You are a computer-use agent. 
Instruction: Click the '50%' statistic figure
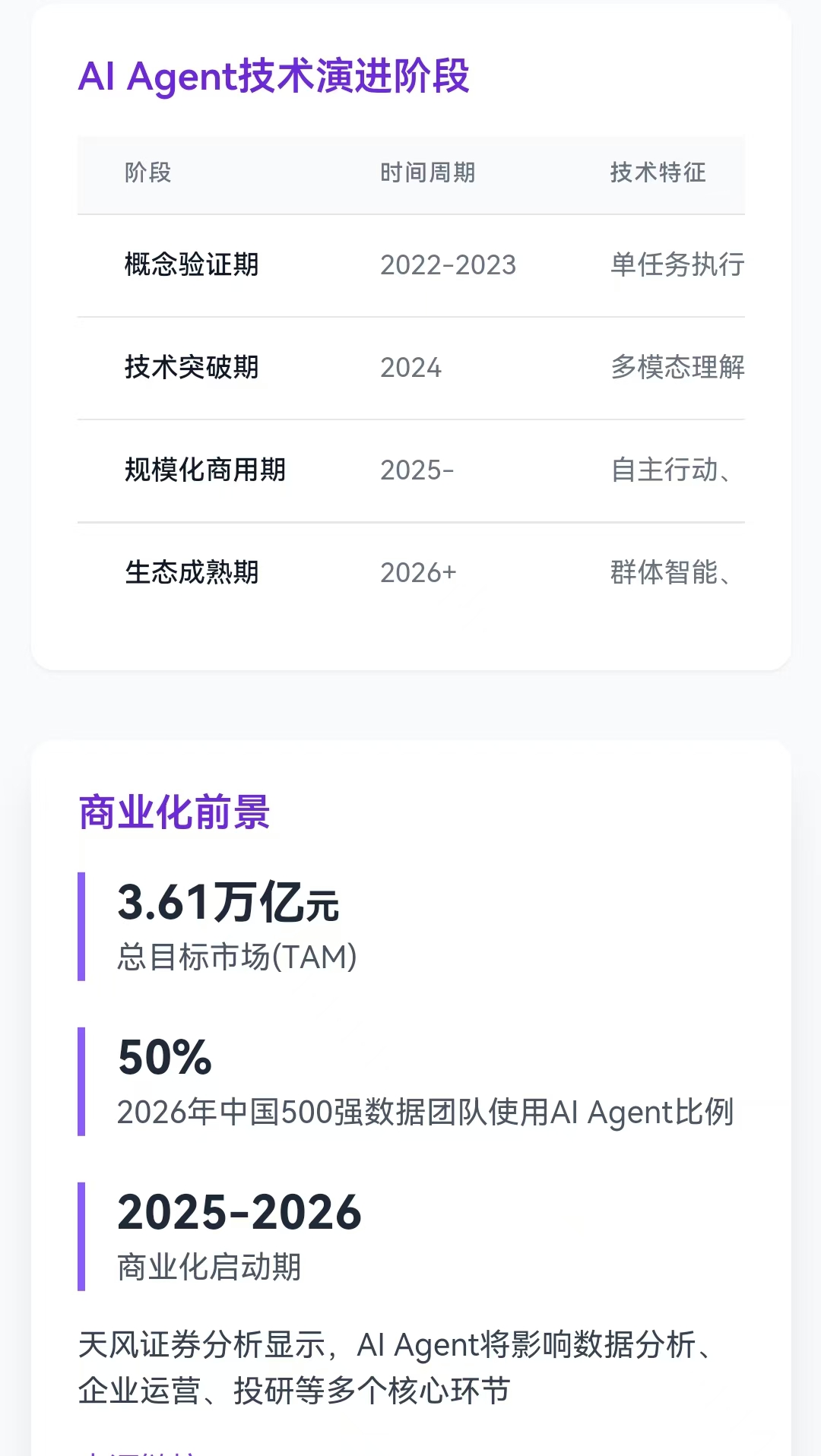click(x=165, y=1057)
